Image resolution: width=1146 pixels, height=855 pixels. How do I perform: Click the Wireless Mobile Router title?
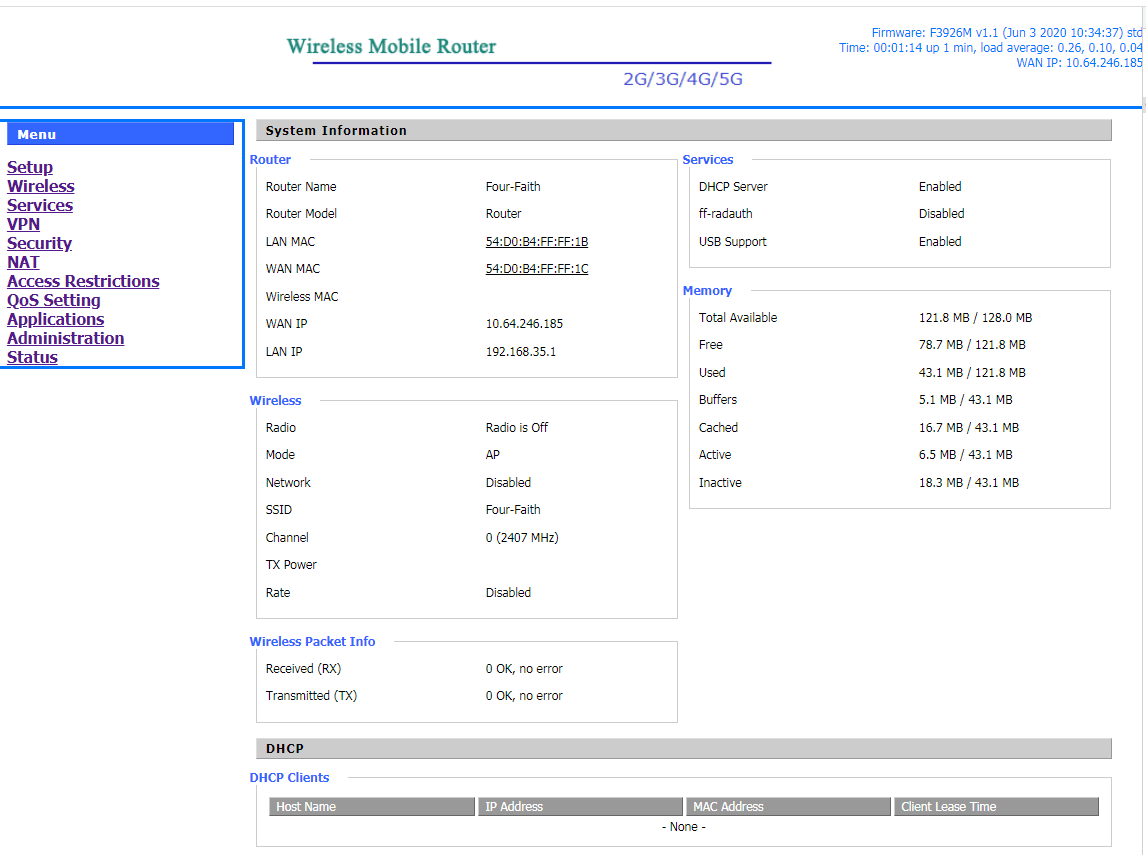point(391,47)
